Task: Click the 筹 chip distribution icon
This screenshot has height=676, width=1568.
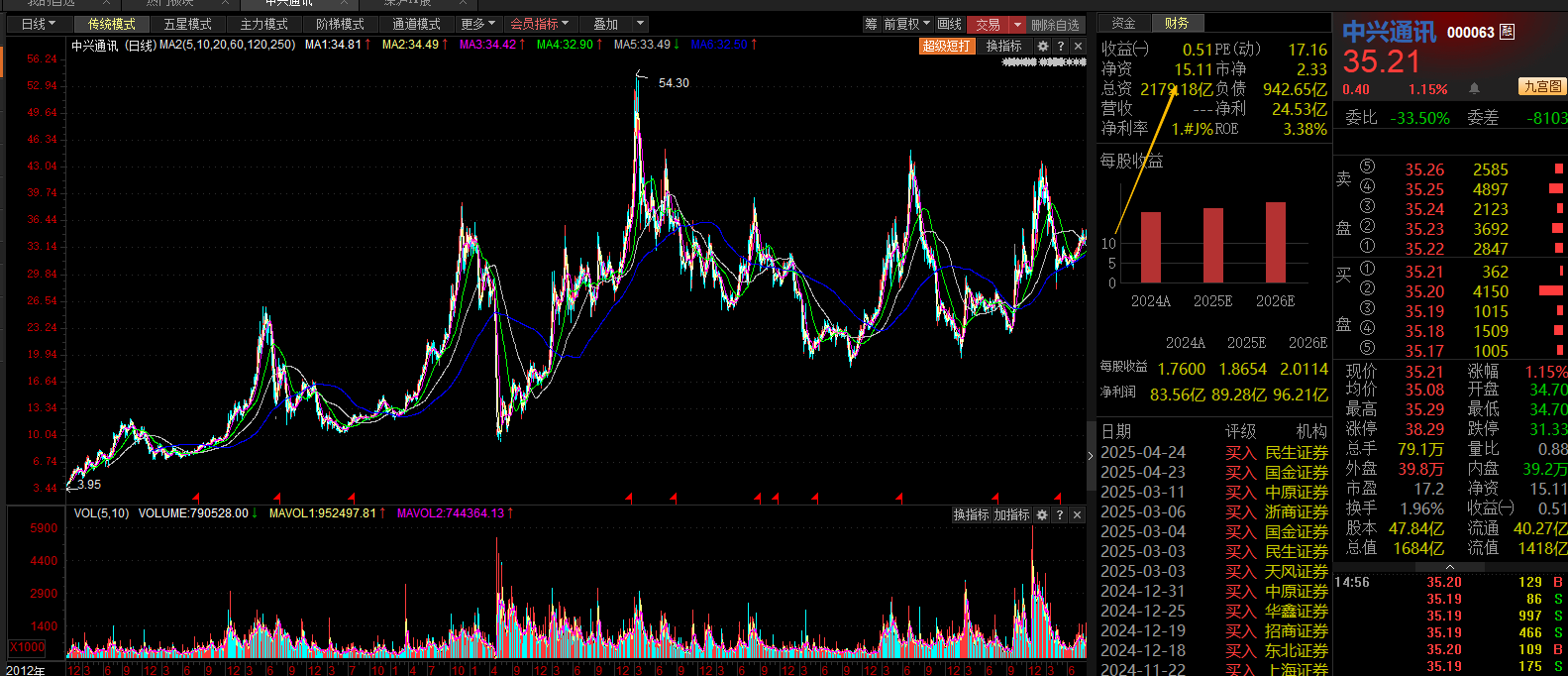Action: (871, 24)
